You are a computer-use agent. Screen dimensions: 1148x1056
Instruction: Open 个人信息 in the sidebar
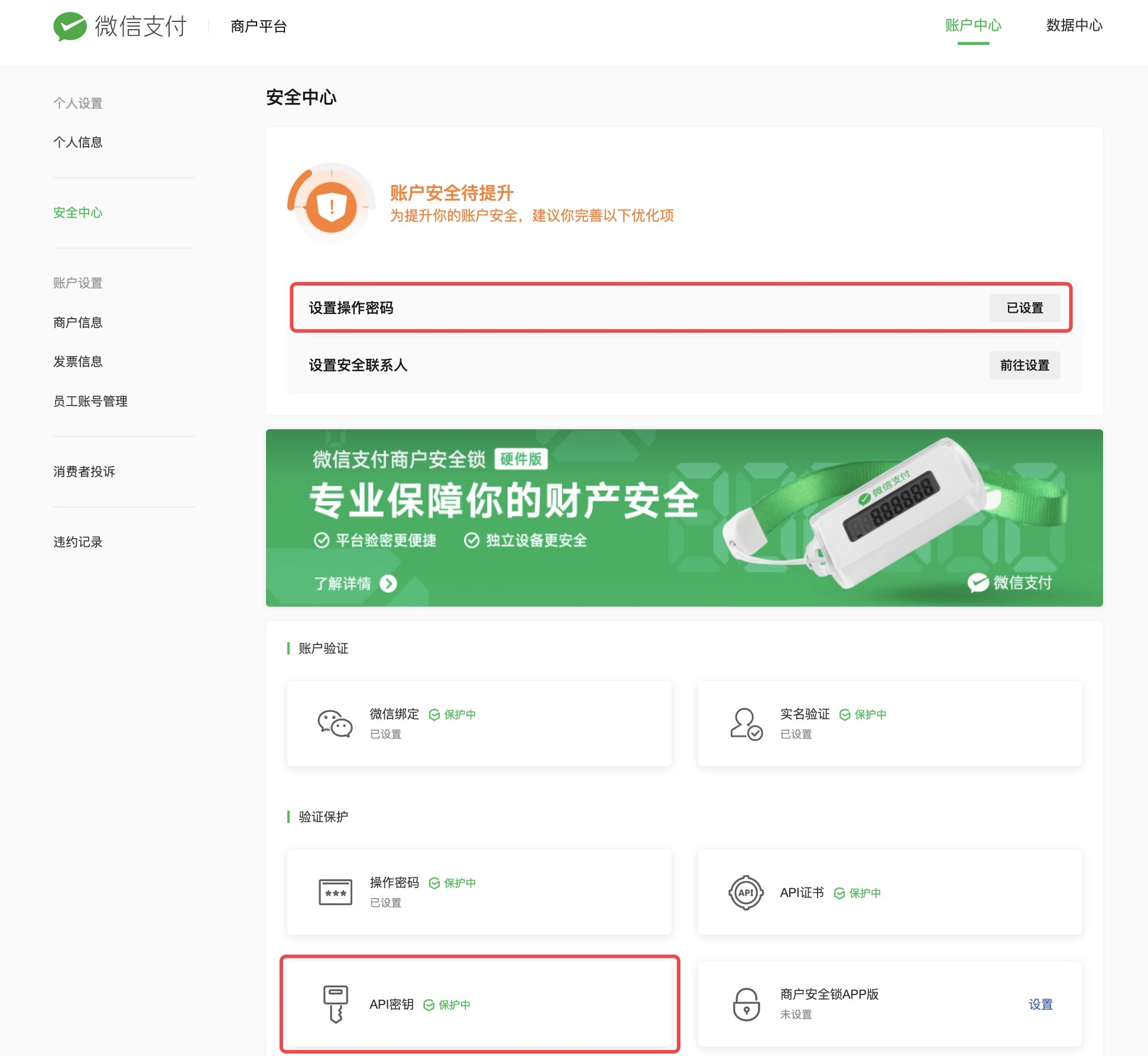click(x=78, y=142)
